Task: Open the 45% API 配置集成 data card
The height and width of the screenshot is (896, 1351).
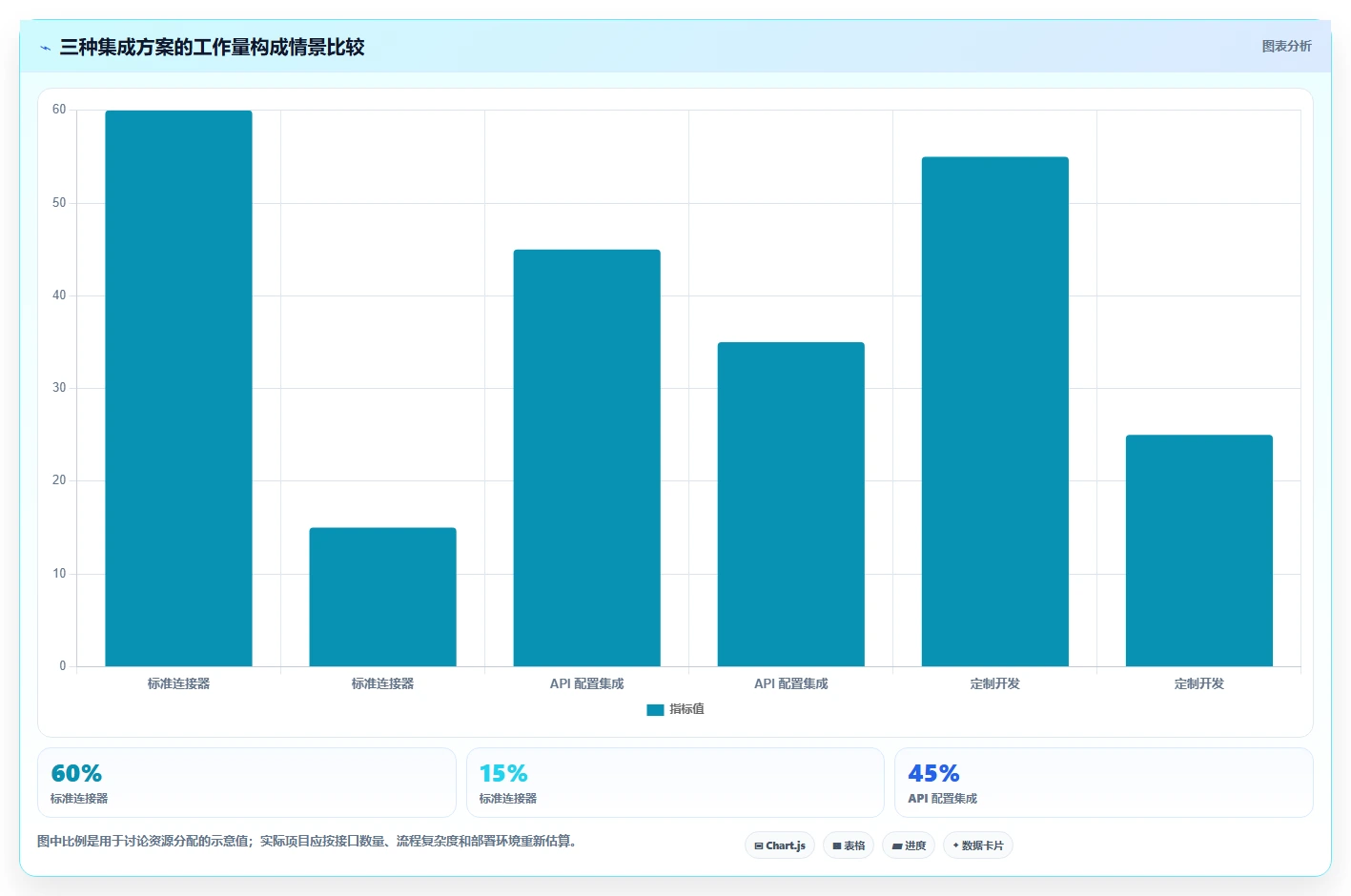Action: [x=1104, y=783]
